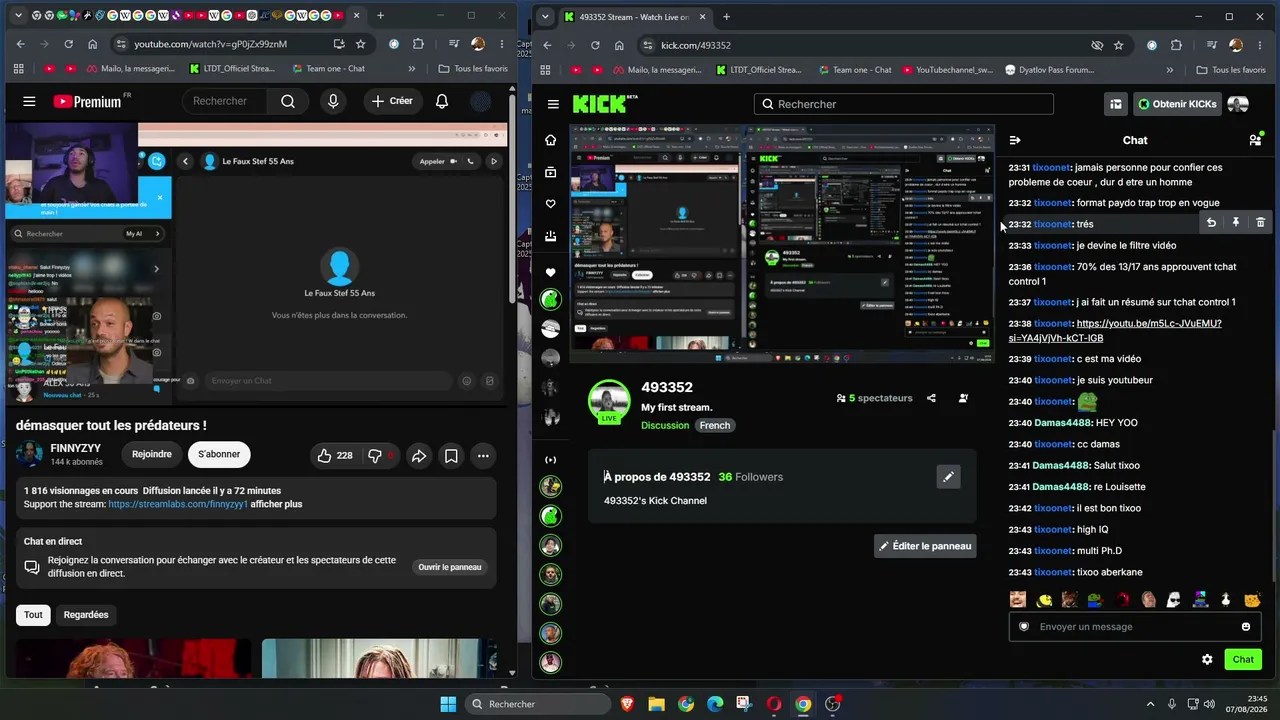Viewport: 1280px width, 720px height.
Task: Click the 'Rejoindre' button
Action: click(x=152, y=454)
